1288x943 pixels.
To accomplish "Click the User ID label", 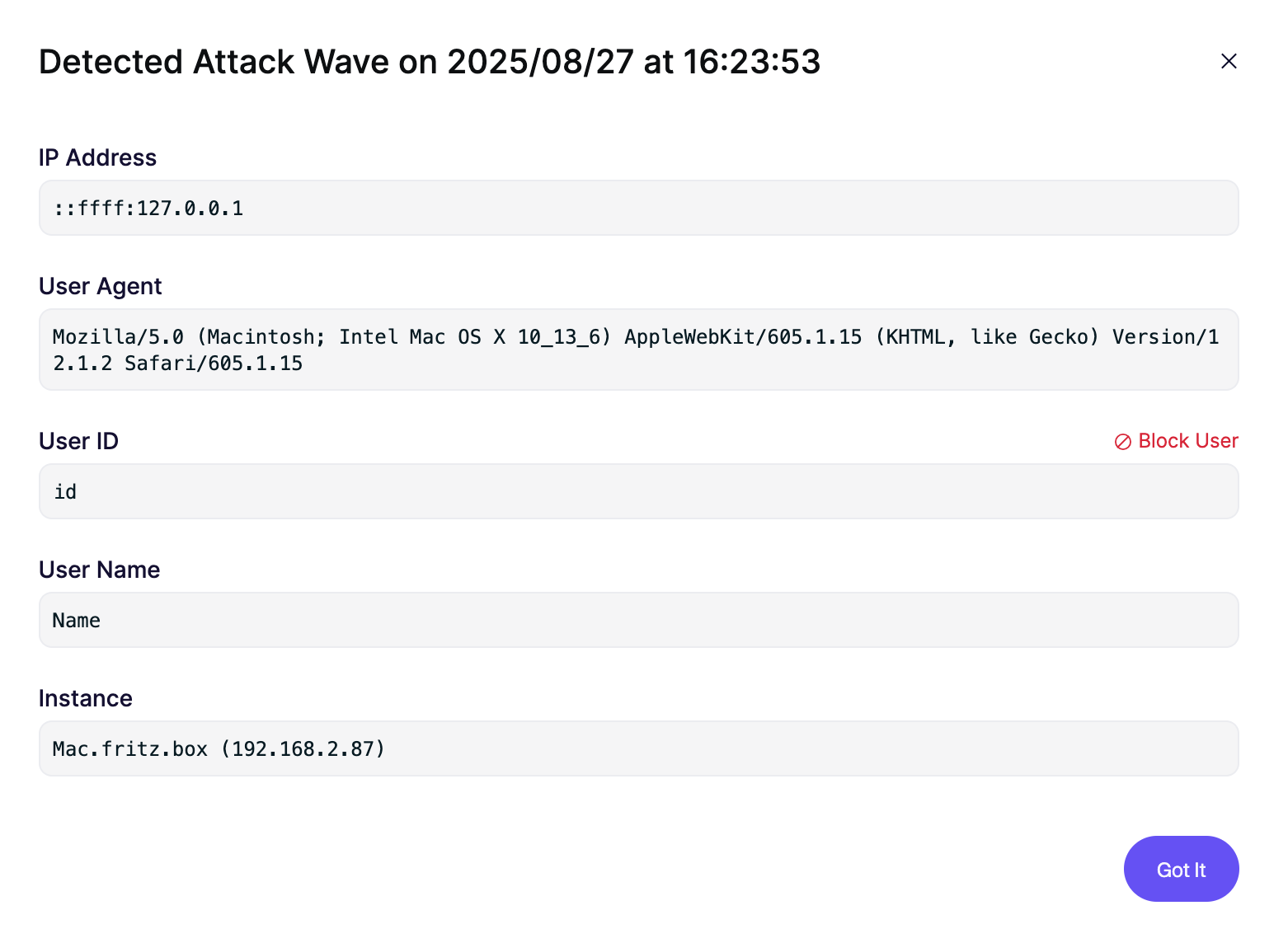I will pyautogui.click(x=78, y=441).
